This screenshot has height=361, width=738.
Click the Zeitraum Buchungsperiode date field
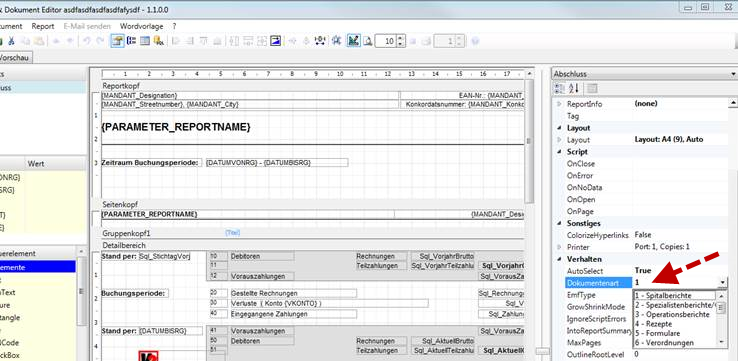276,162
